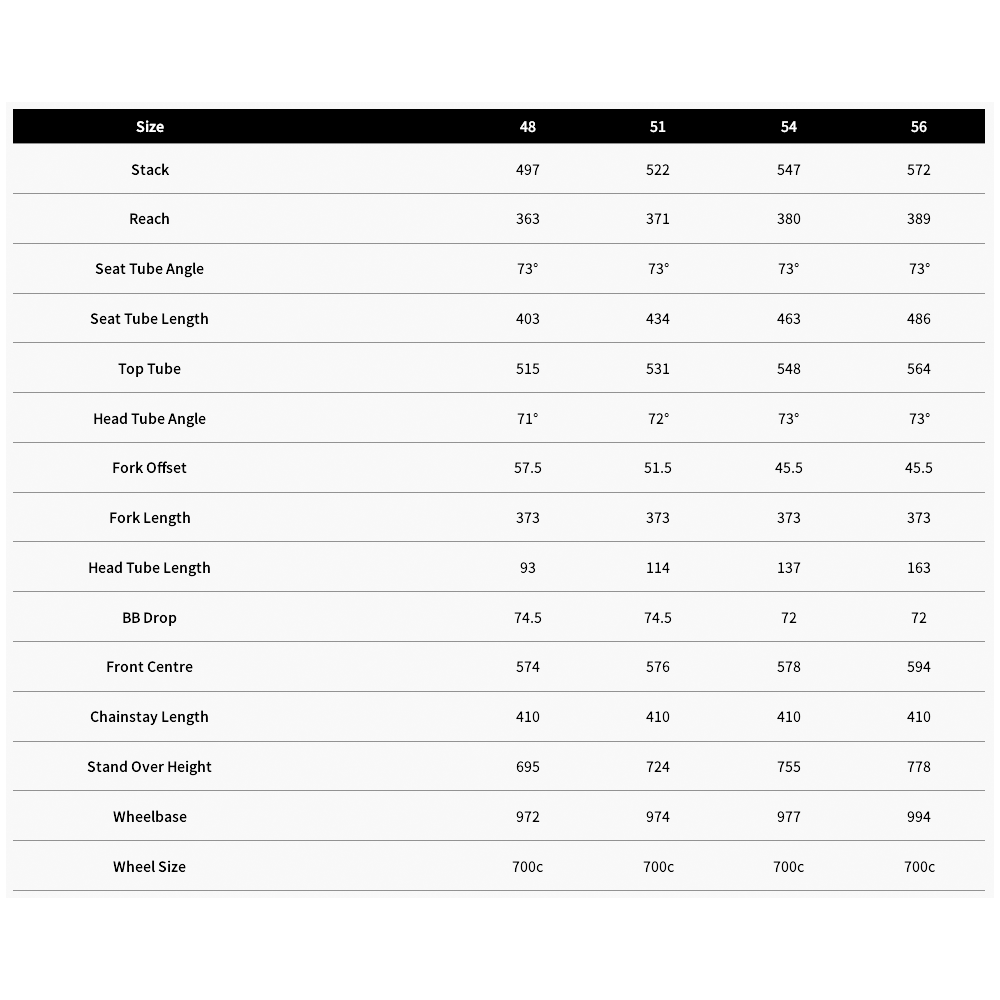Select the size 51 column header
Image resolution: width=1000 pixels, height=1000 pixels.
pos(658,127)
